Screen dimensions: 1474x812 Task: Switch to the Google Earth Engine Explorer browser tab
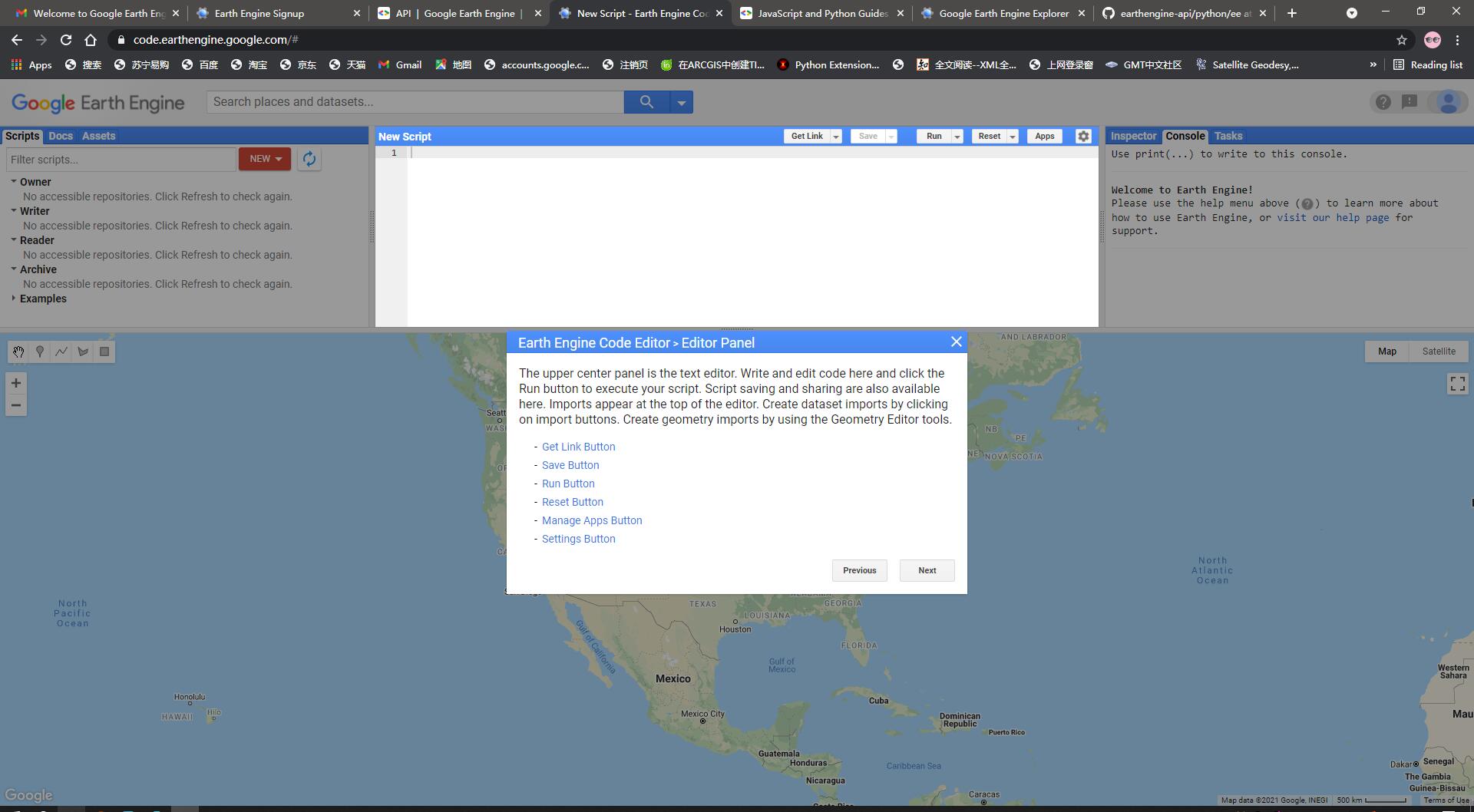(1004, 13)
